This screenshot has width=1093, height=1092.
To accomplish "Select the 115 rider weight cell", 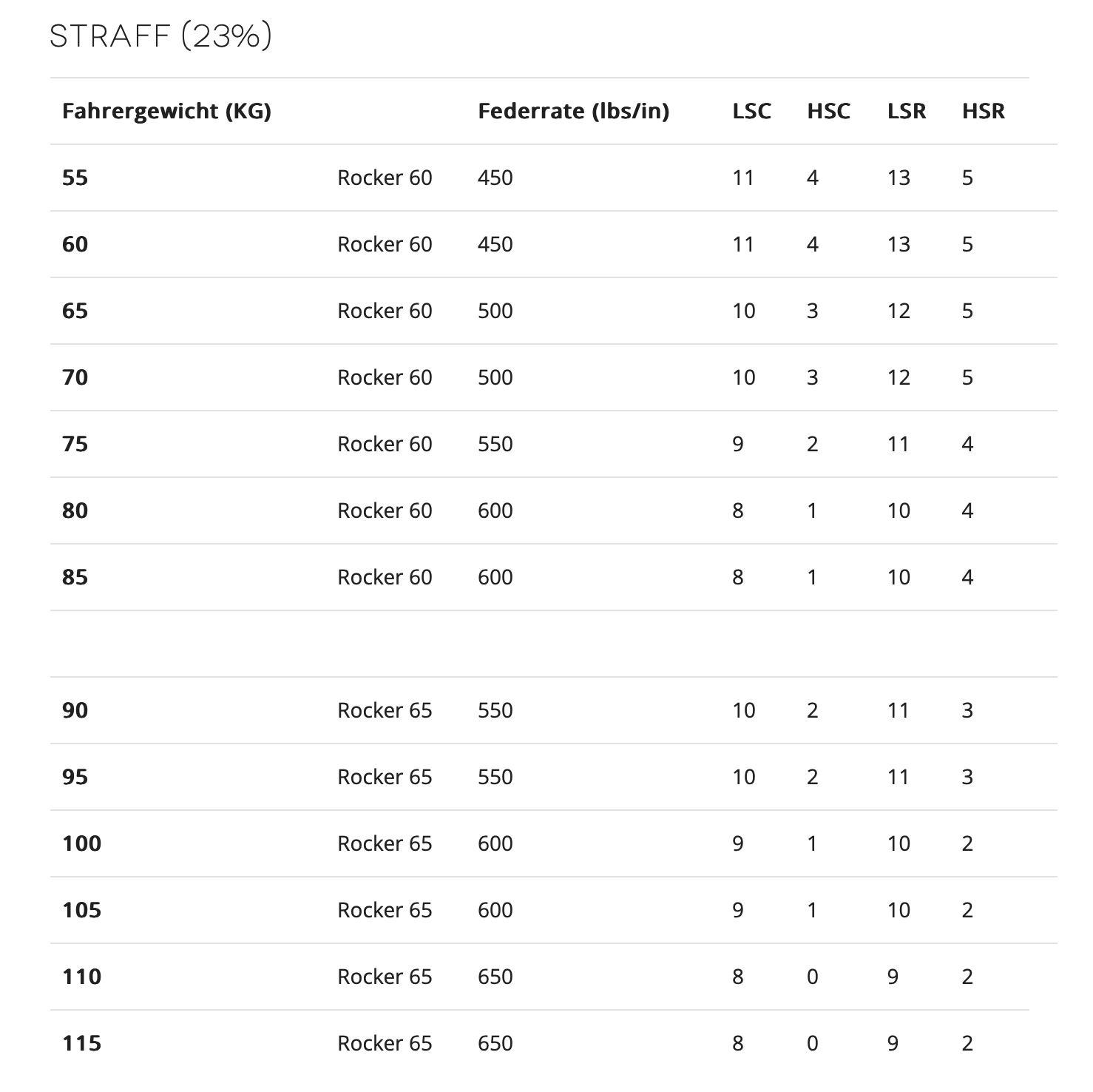I will click(x=81, y=1043).
